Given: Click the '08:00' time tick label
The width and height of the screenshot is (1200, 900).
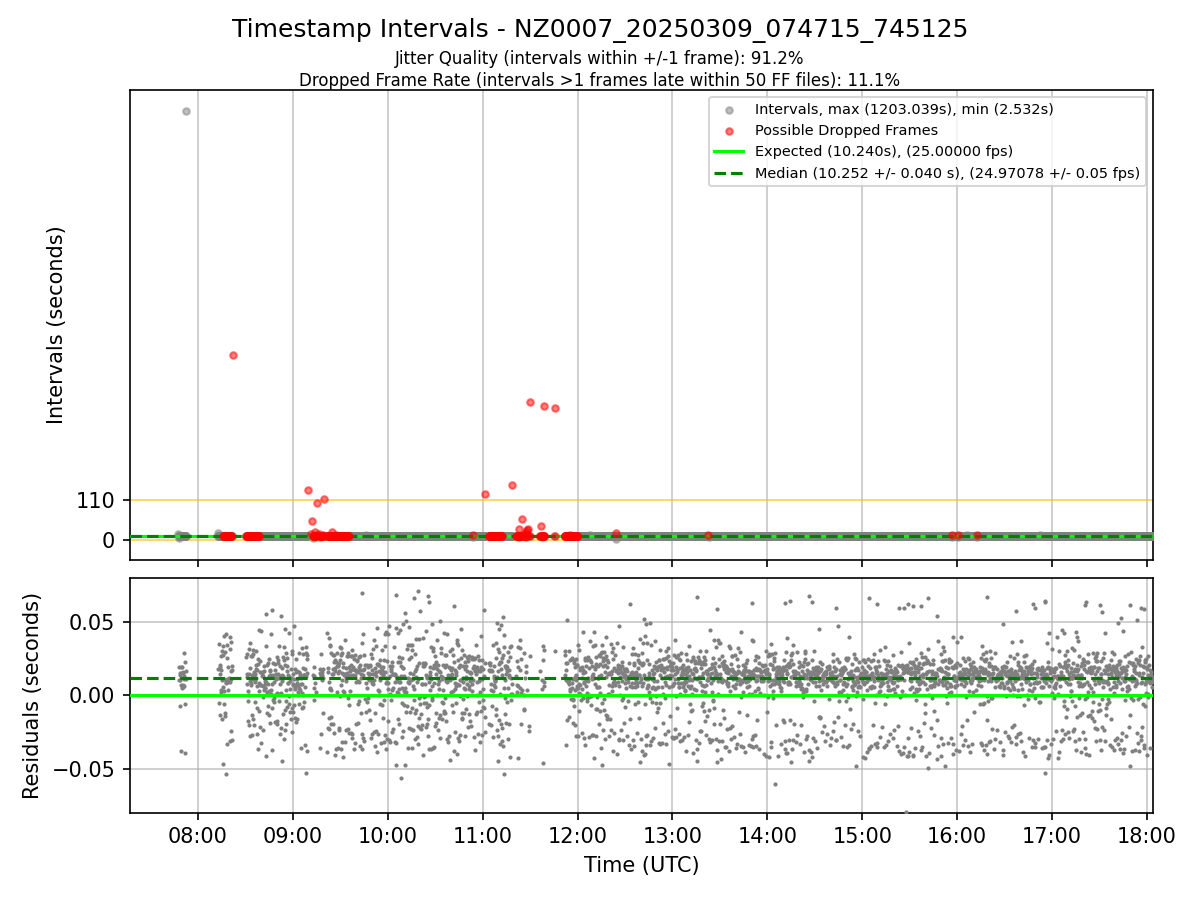Looking at the screenshot, I should click(198, 835).
